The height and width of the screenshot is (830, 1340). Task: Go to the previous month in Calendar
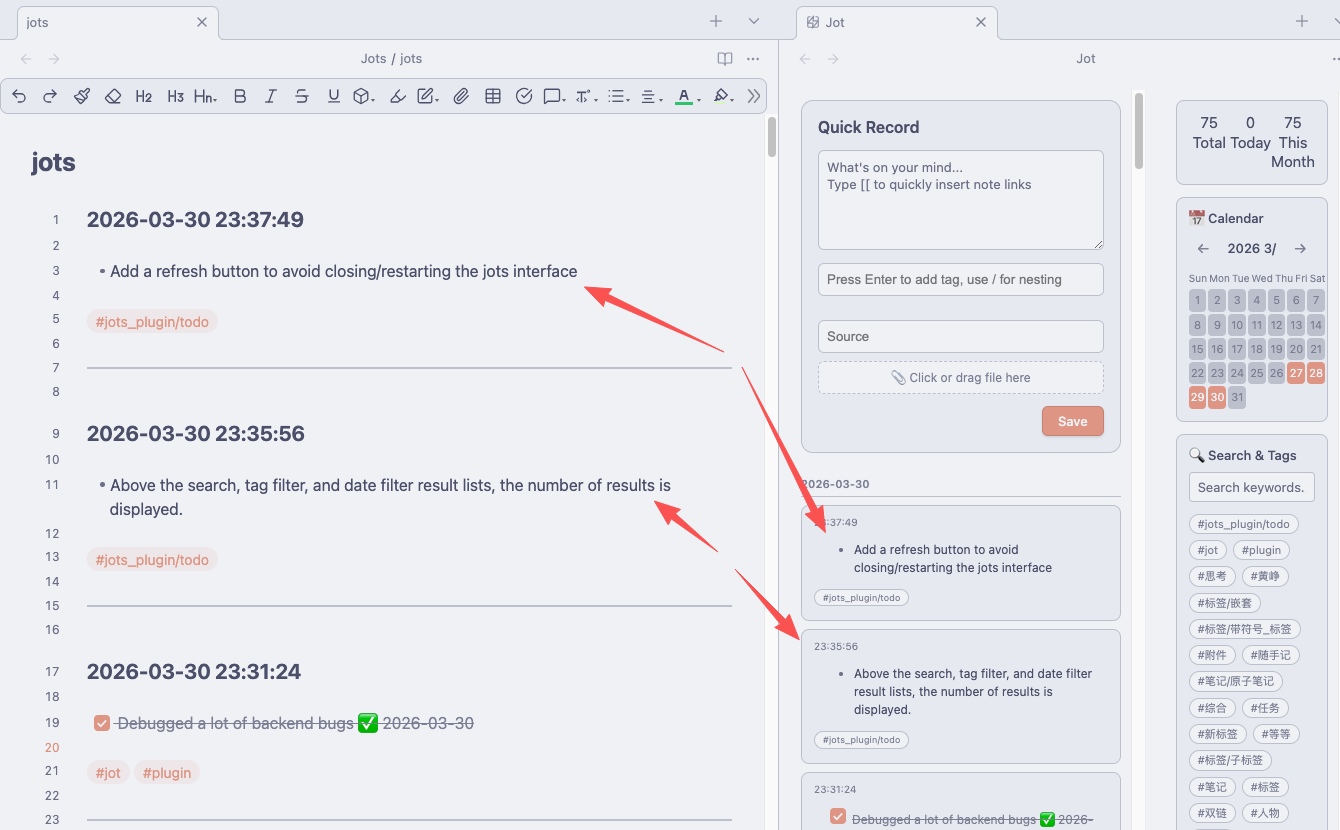(x=1203, y=248)
